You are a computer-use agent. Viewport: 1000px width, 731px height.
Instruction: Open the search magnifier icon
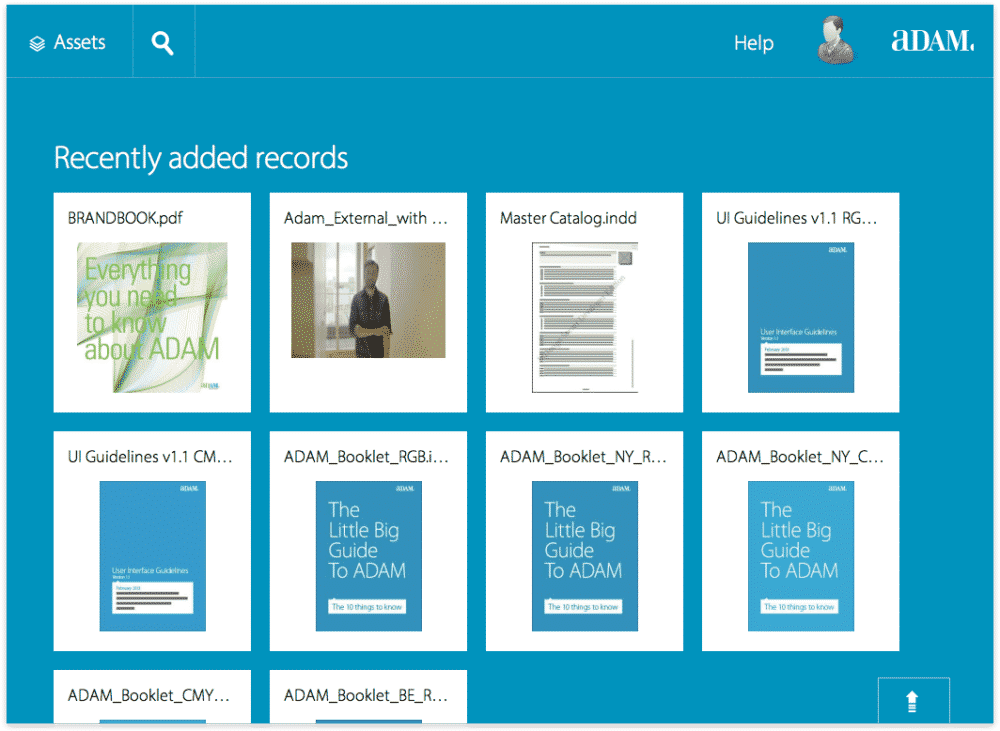[x=162, y=41]
